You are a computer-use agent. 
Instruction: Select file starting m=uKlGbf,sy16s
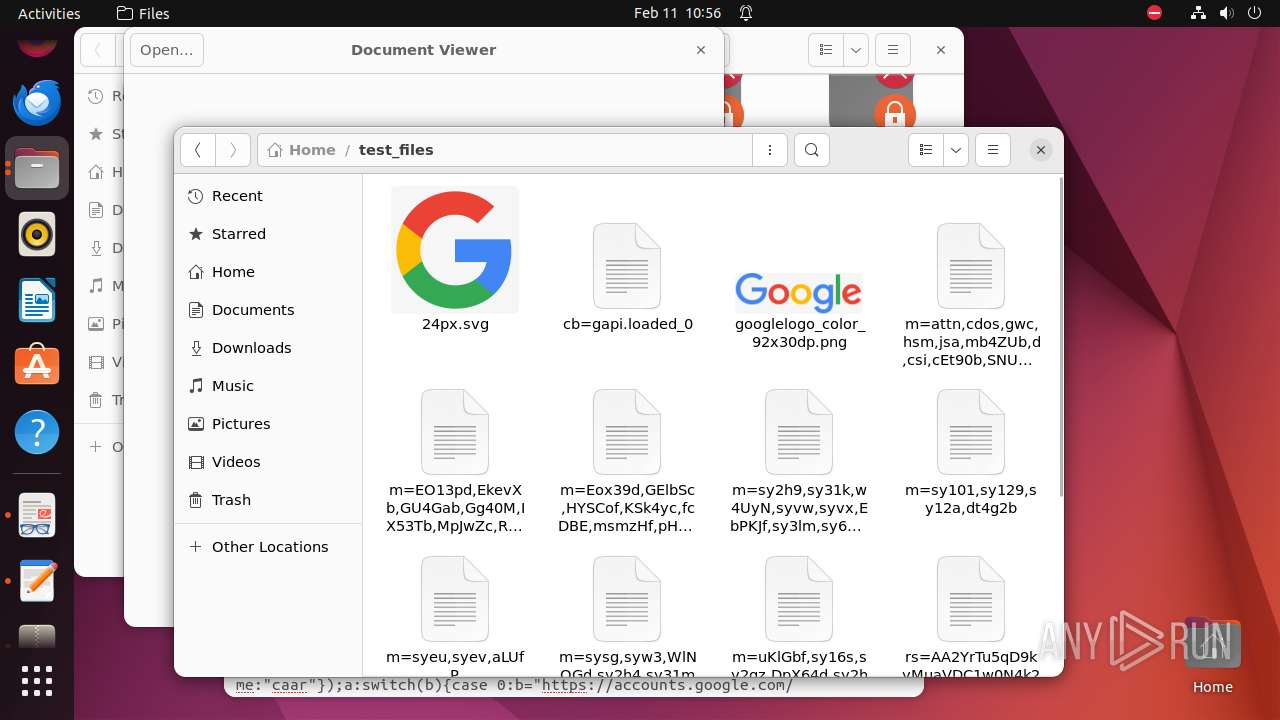799,615
